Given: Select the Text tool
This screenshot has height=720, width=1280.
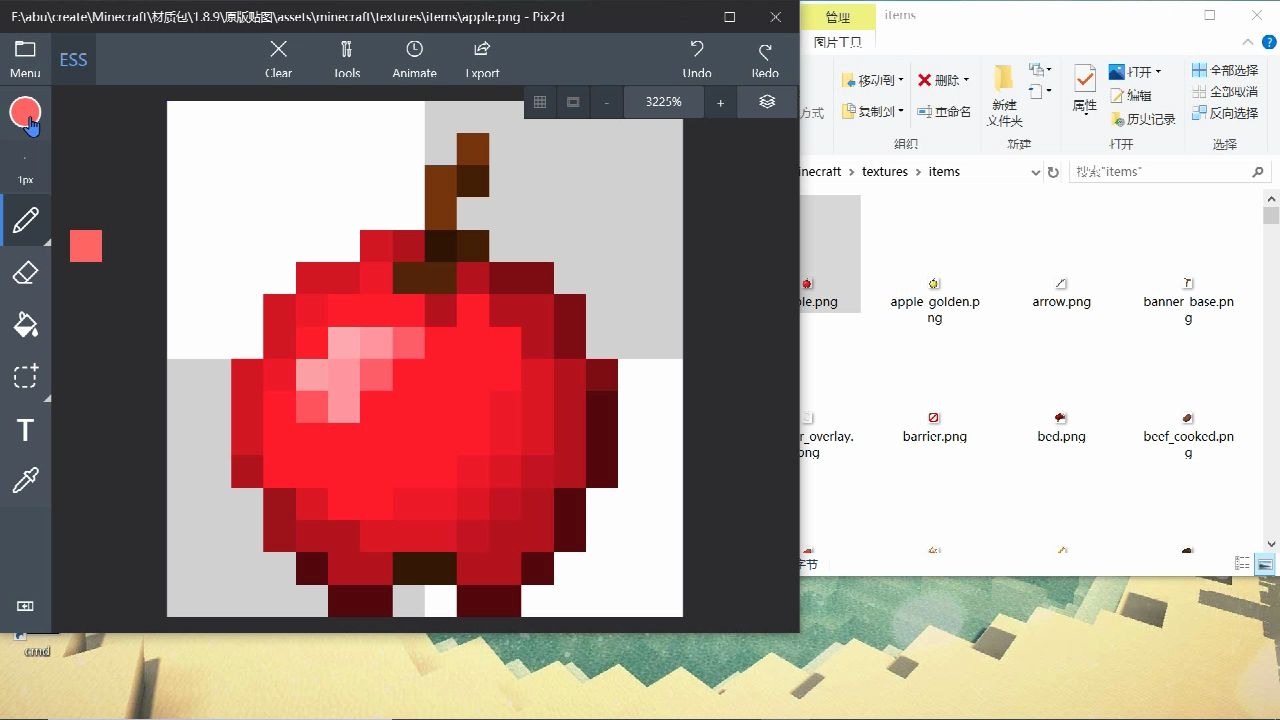Looking at the screenshot, I should pos(25,430).
